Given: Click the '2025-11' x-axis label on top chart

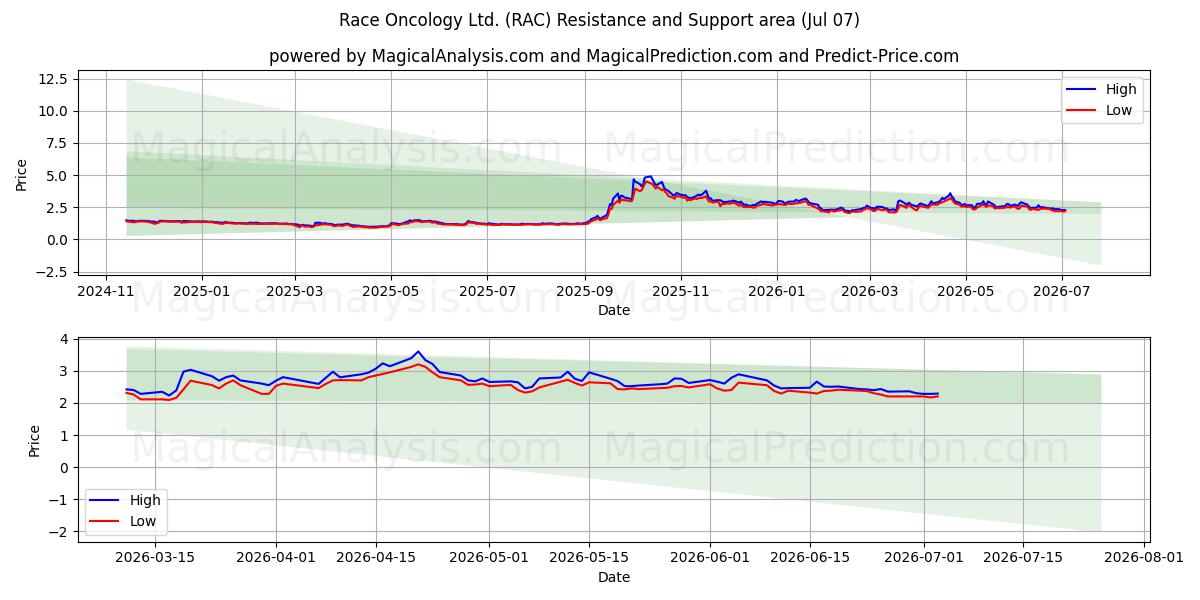Looking at the screenshot, I should [x=680, y=291].
